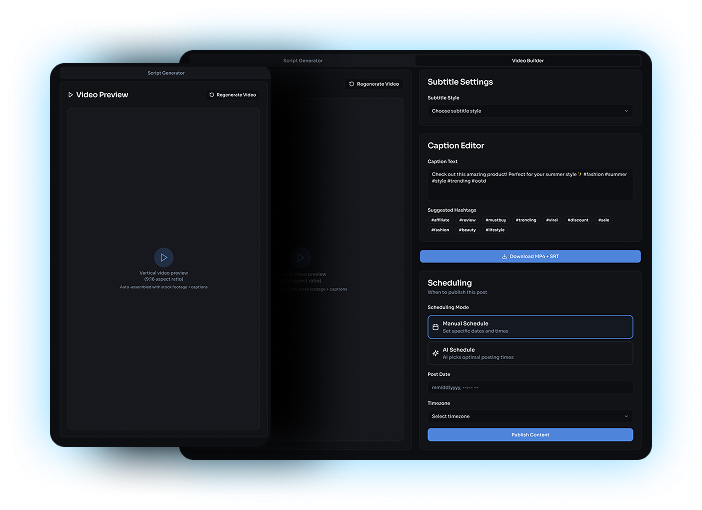The height and width of the screenshot is (510, 702).
Task: Click into the Caption Text field
Action: click(x=530, y=183)
